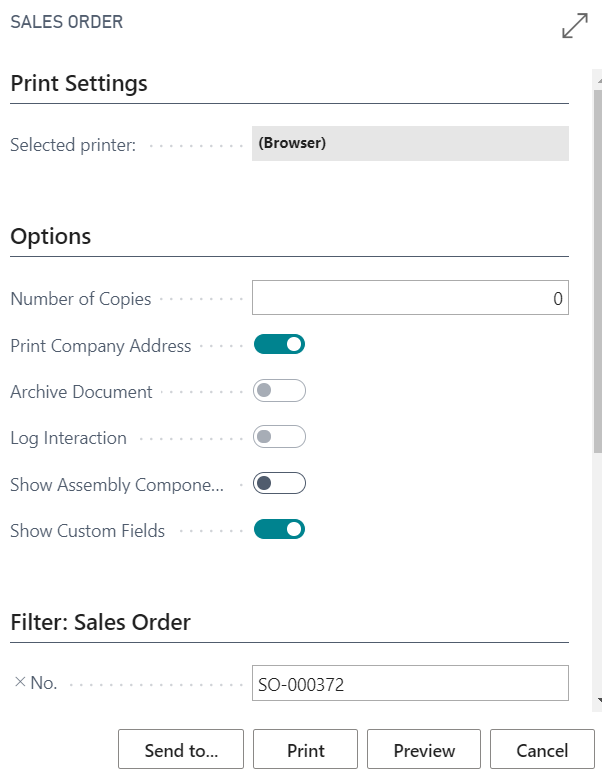Click the Number of Copies field
Viewport: 602px width, 778px height.
(x=410, y=298)
